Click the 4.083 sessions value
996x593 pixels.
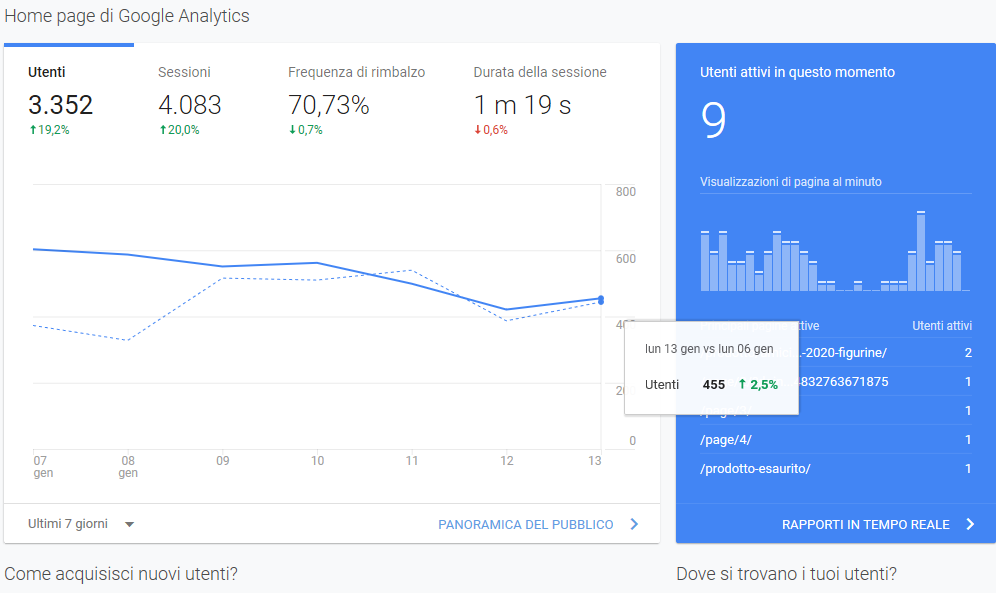pyautogui.click(x=190, y=105)
